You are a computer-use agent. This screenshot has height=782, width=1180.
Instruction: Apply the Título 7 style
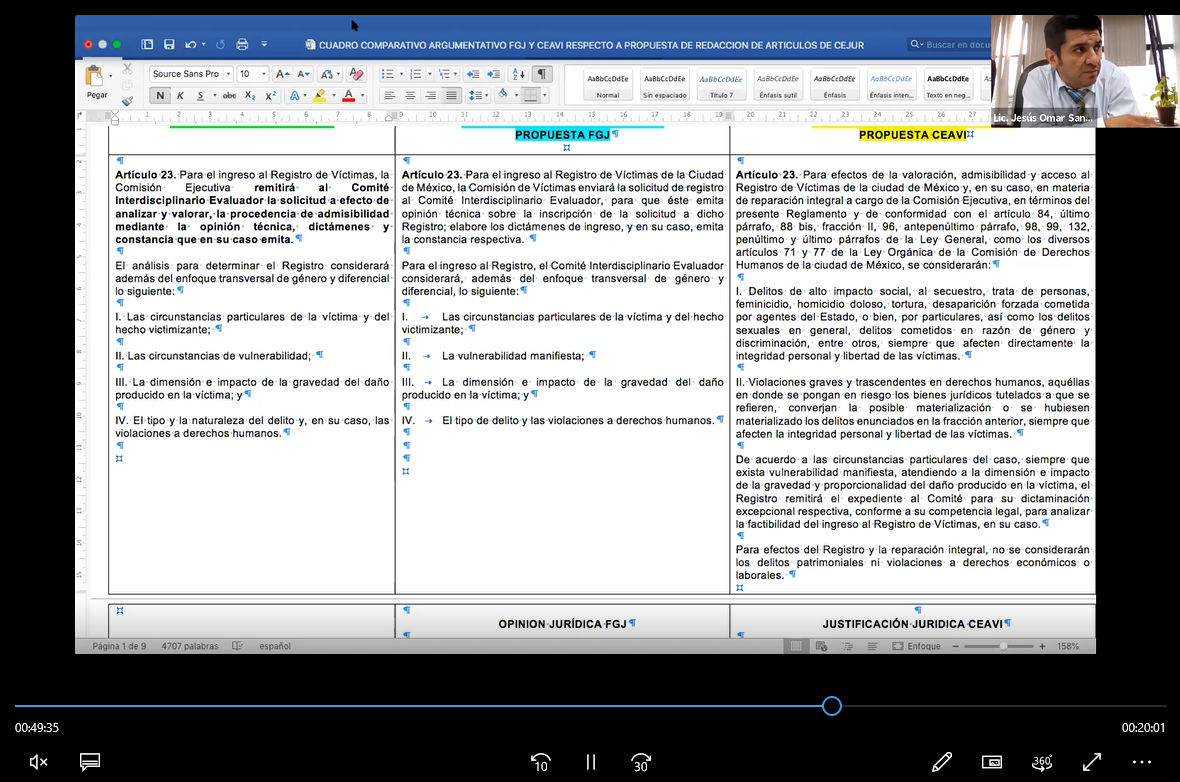tap(721, 84)
